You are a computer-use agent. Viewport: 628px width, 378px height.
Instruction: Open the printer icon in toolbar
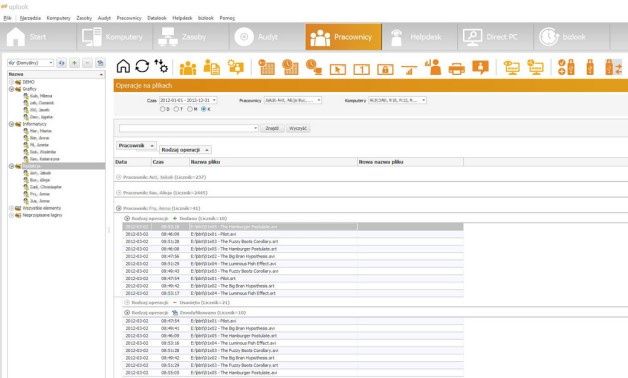pyautogui.click(x=457, y=69)
